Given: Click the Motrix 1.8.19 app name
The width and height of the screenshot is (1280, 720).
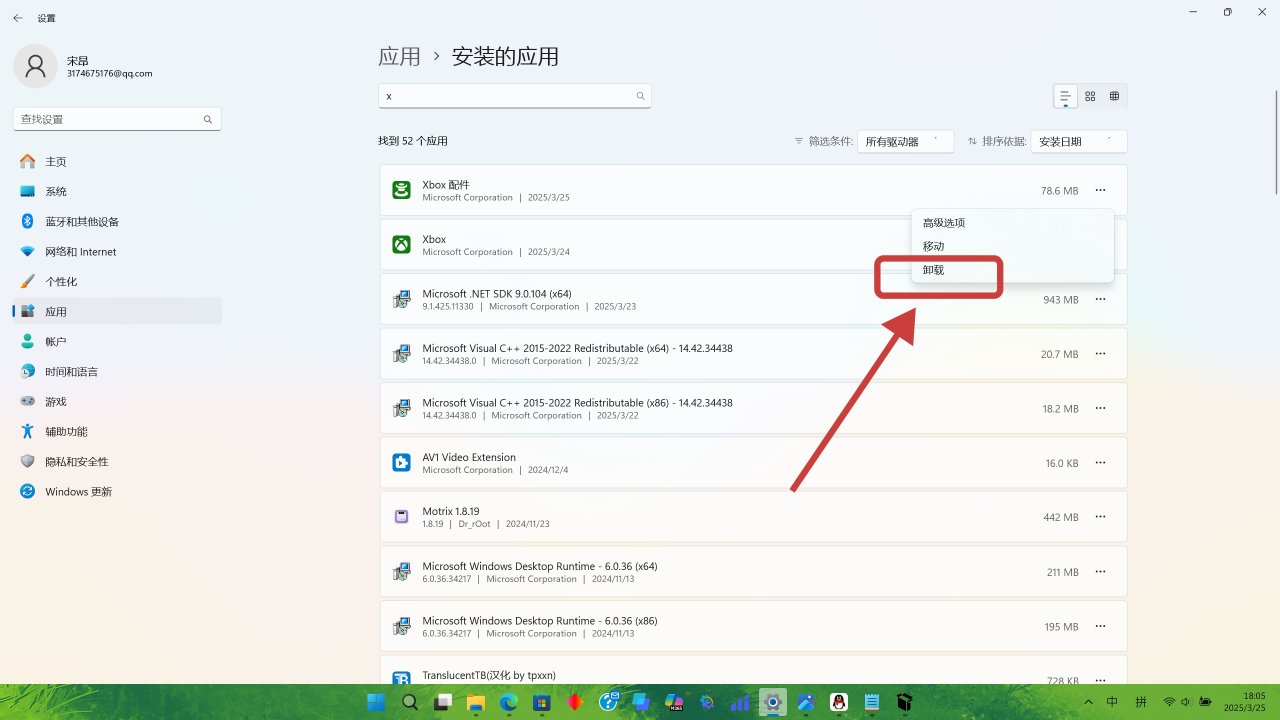Looking at the screenshot, I should click(x=450, y=512).
